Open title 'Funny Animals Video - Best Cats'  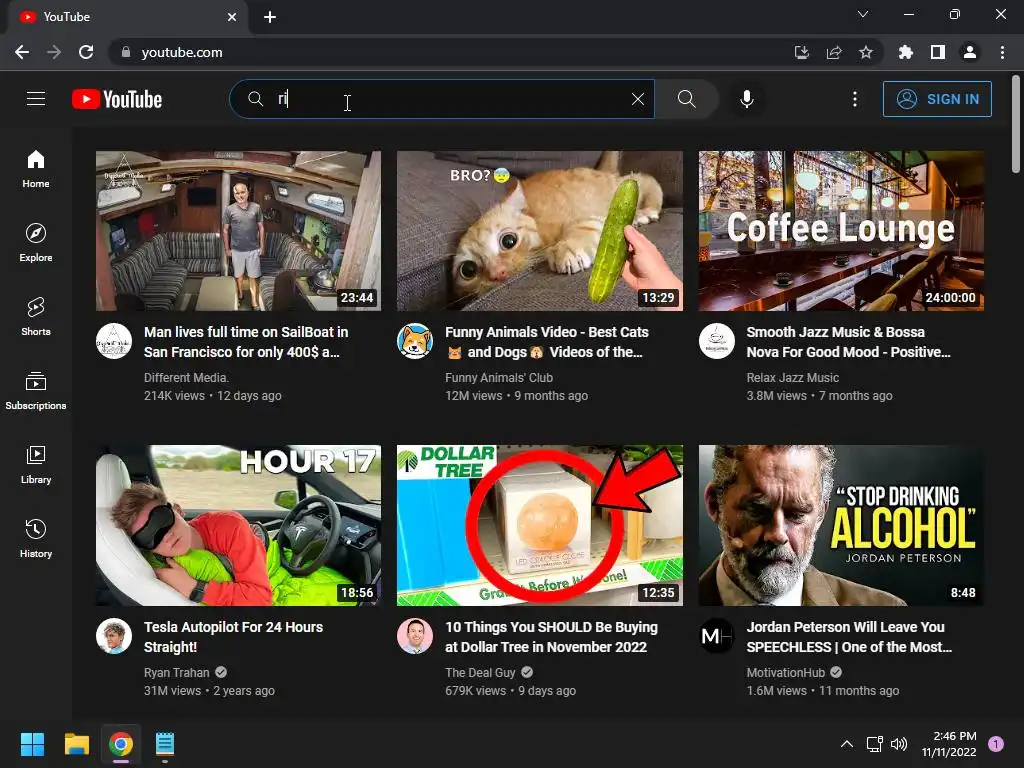pyautogui.click(x=547, y=342)
